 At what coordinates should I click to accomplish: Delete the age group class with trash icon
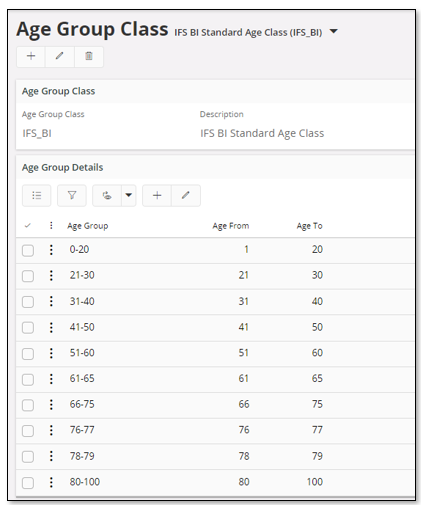[89, 56]
